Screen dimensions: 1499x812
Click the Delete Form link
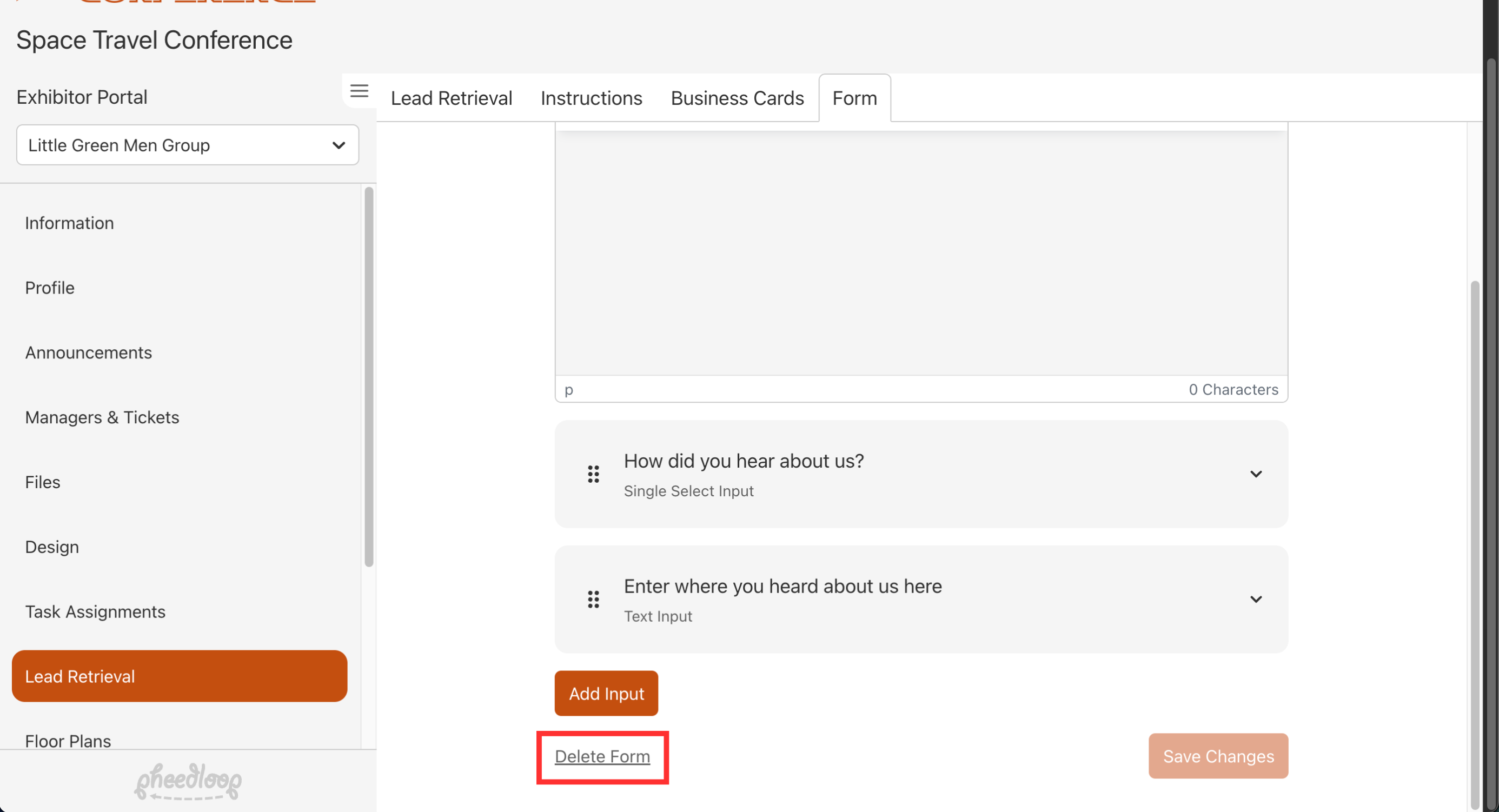[602, 756]
